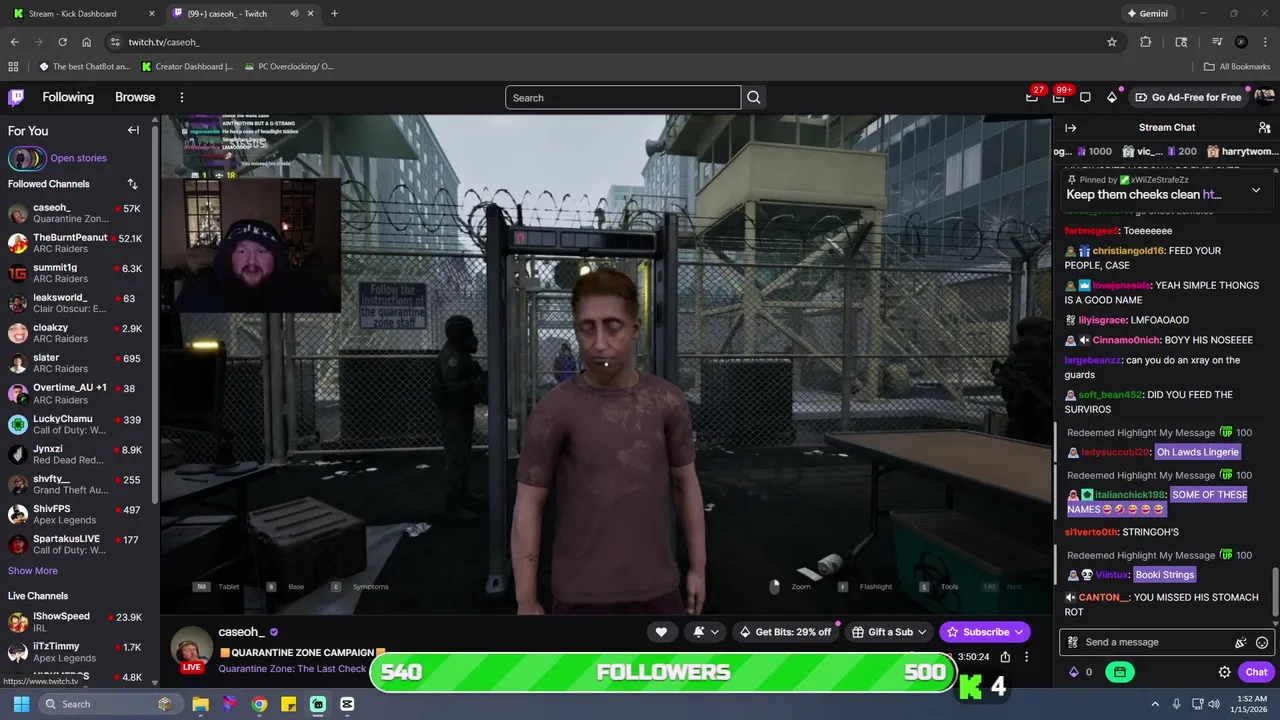Open the celebration cheer icon in chat box
This screenshot has height=720, width=1280.
tap(1241, 643)
